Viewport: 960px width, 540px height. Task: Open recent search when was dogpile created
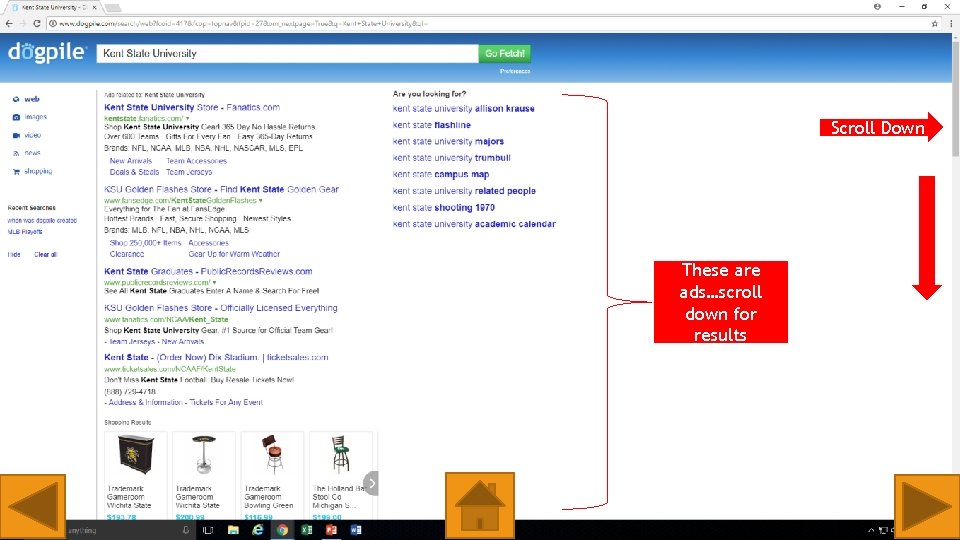click(x=42, y=220)
